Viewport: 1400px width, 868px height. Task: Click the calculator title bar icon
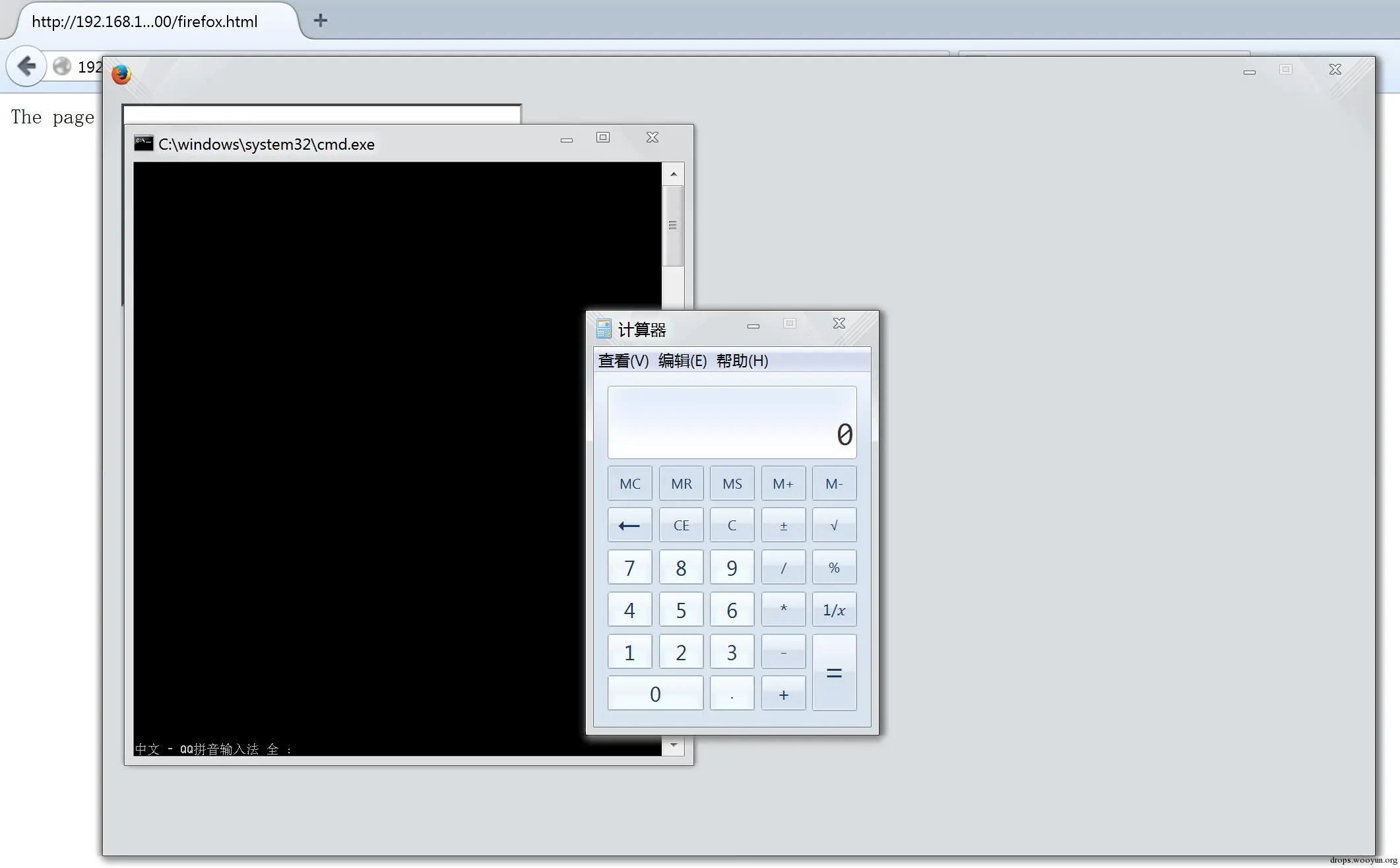pos(604,328)
